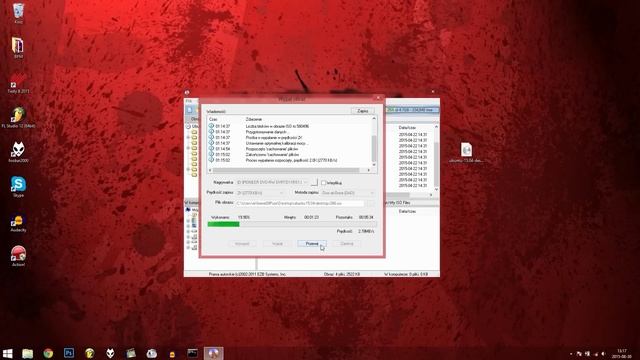Click the Czas column header in log

click(213, 119)
